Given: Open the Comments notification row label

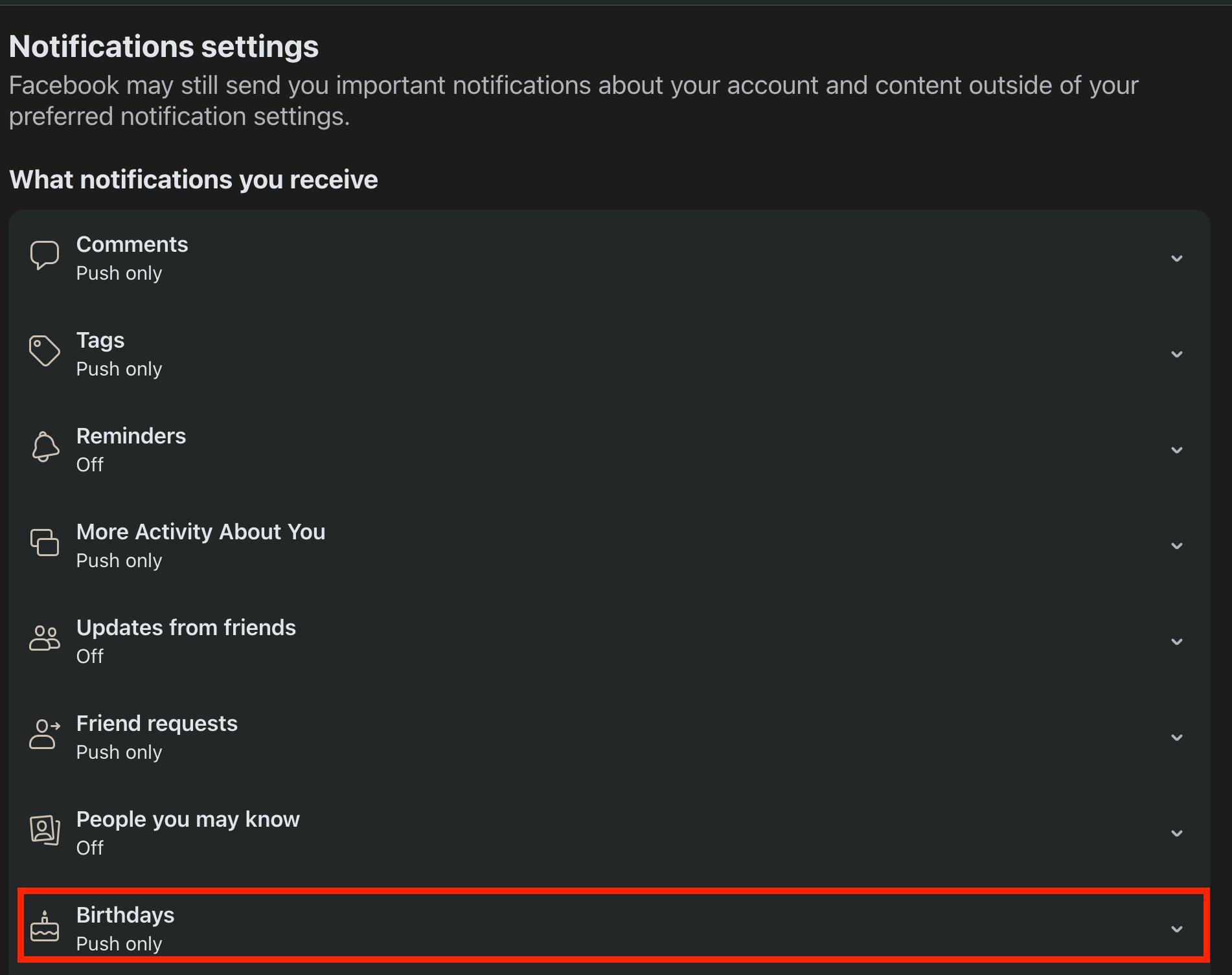Looking at the screenshot, I should [132, 245].
